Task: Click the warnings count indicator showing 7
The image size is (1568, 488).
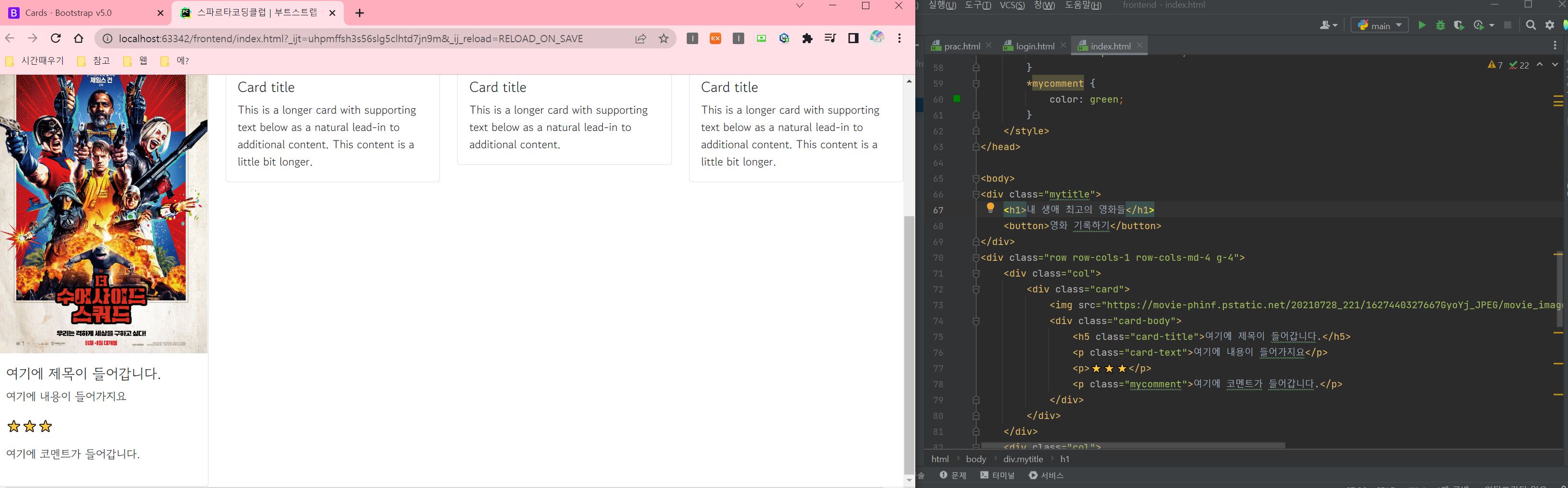Action: pos(1495,65)
